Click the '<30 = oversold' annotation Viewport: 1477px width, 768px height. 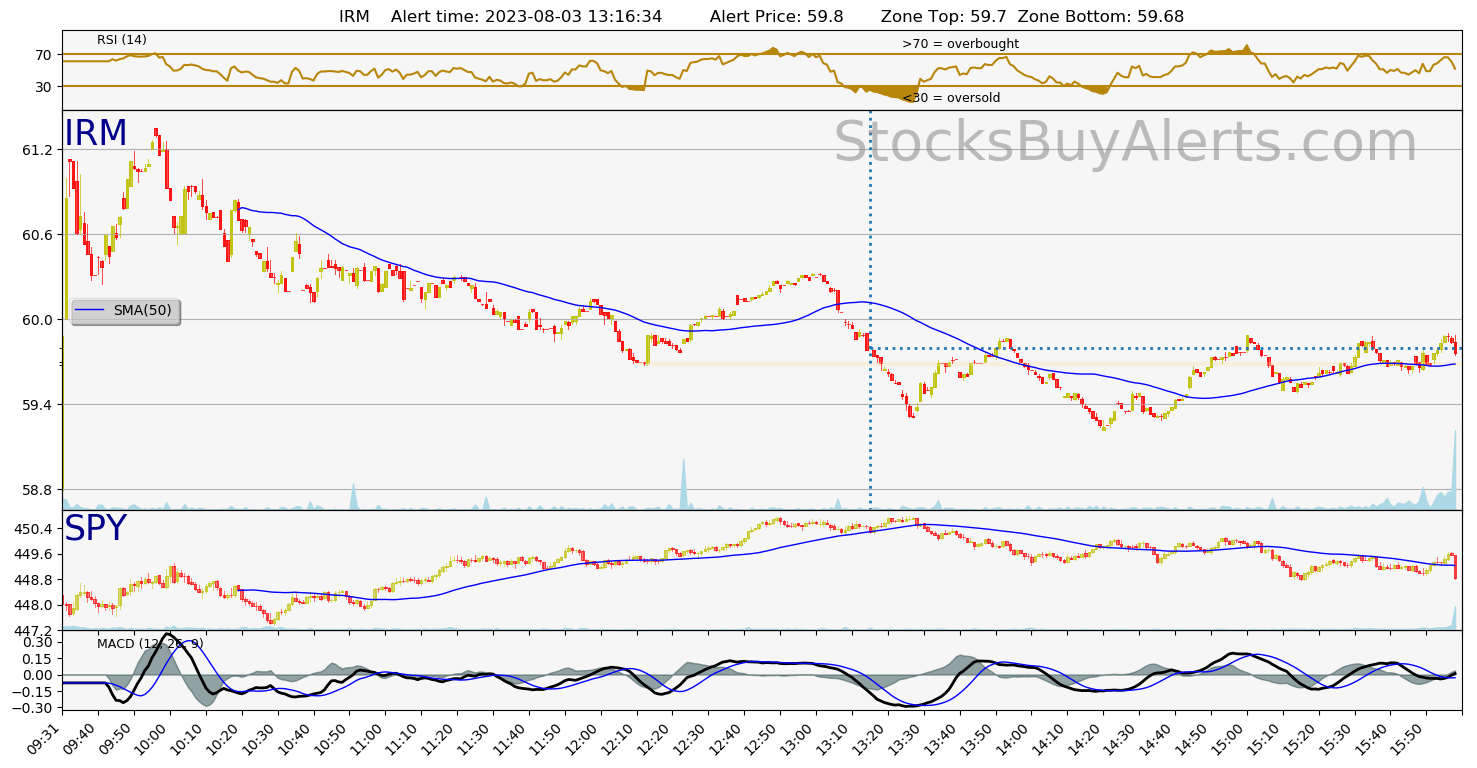click(x=951, y=98)
